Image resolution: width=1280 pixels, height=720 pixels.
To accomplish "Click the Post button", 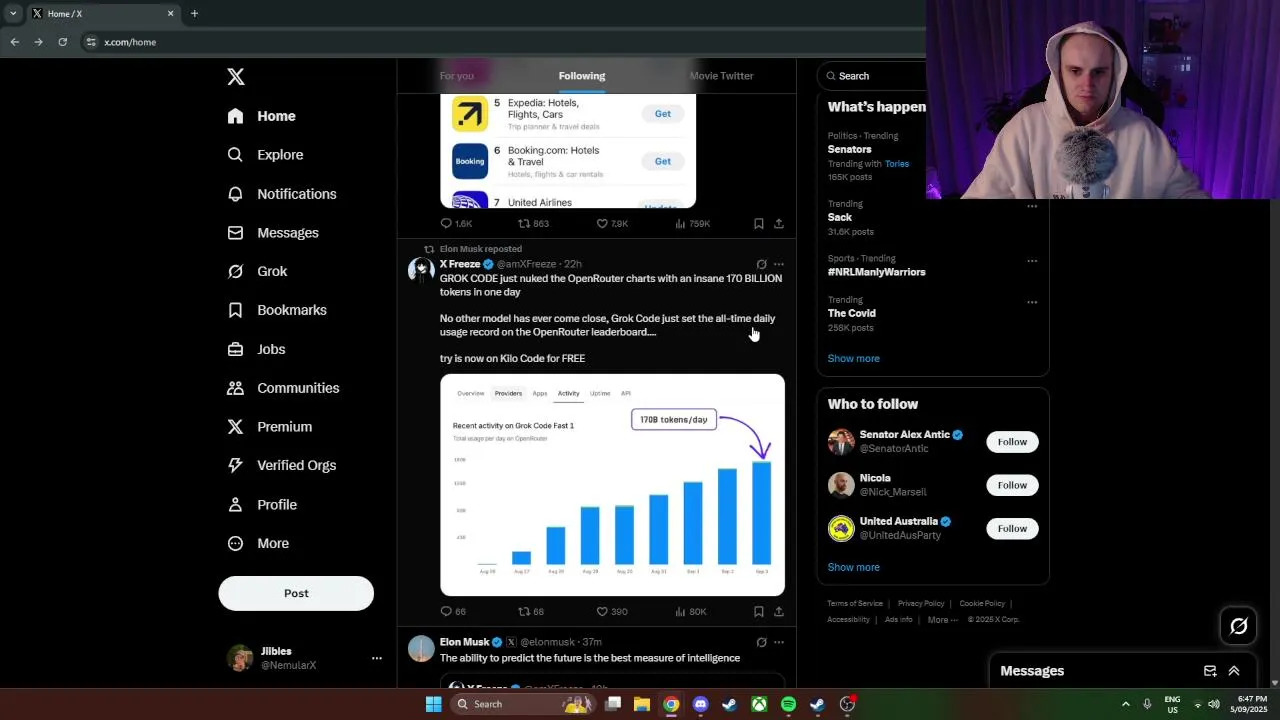I will 296,593.
